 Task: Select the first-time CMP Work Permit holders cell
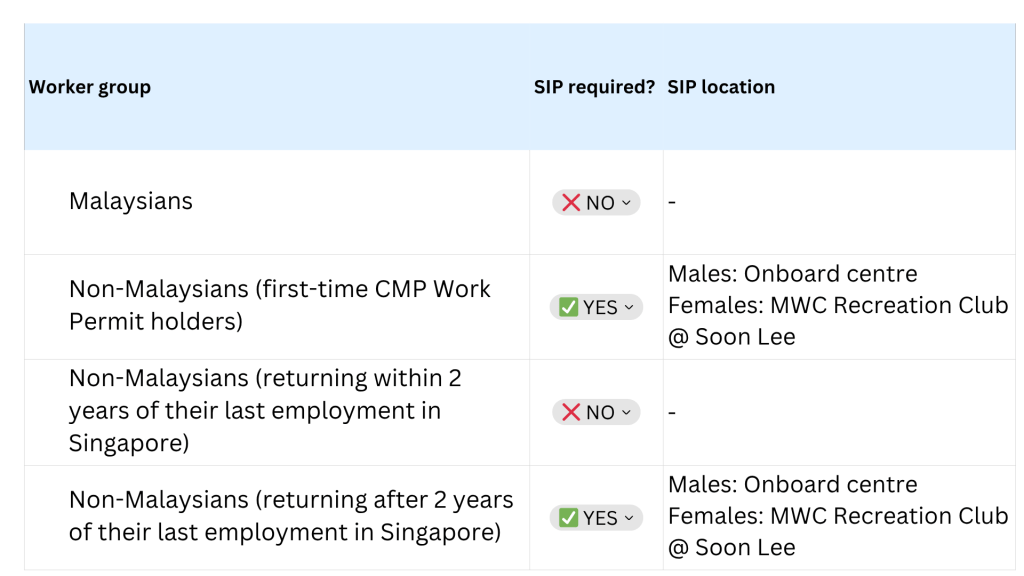click(280, 305)
